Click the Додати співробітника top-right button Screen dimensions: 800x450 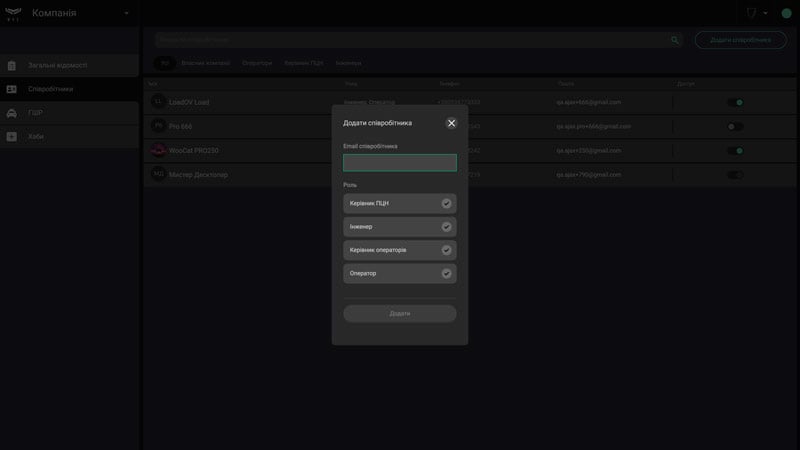click(740, 40)
